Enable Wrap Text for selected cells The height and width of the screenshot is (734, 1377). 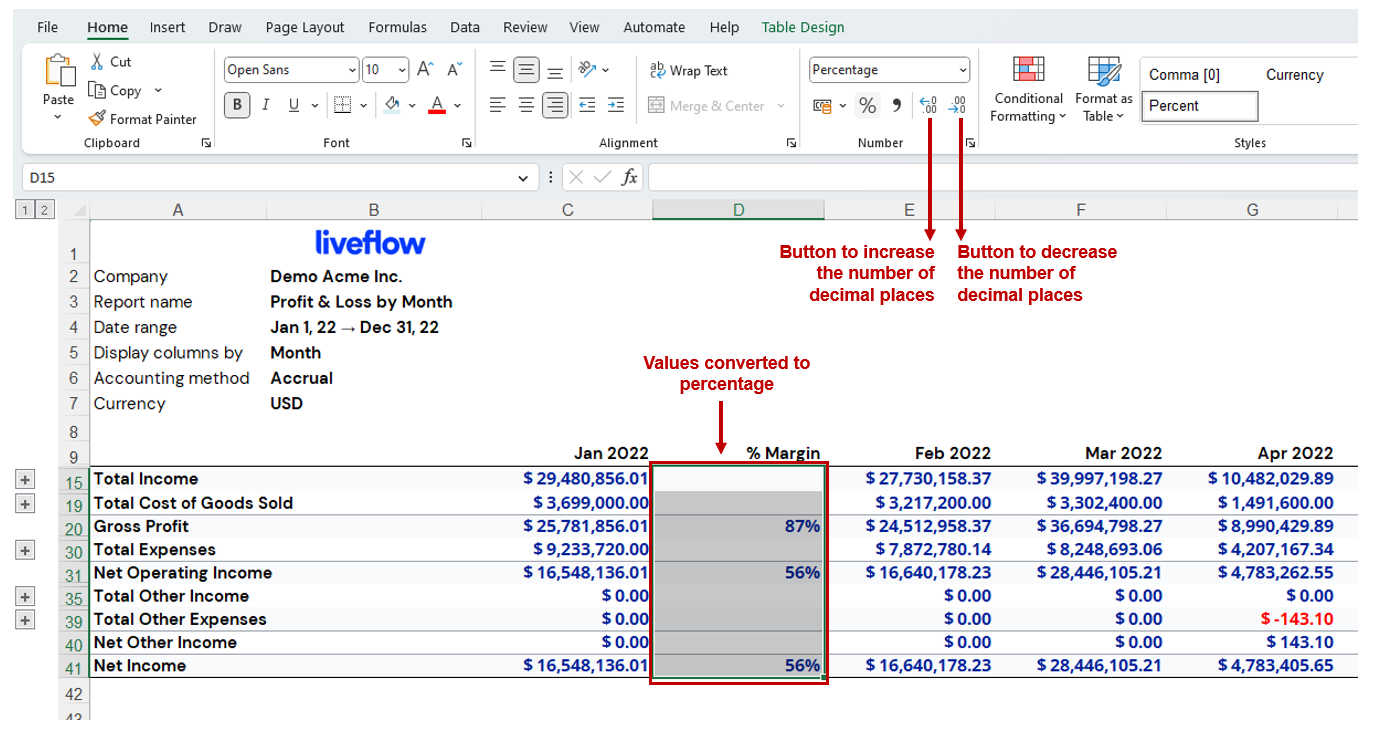pyautogui.click(x=688, y=70)
